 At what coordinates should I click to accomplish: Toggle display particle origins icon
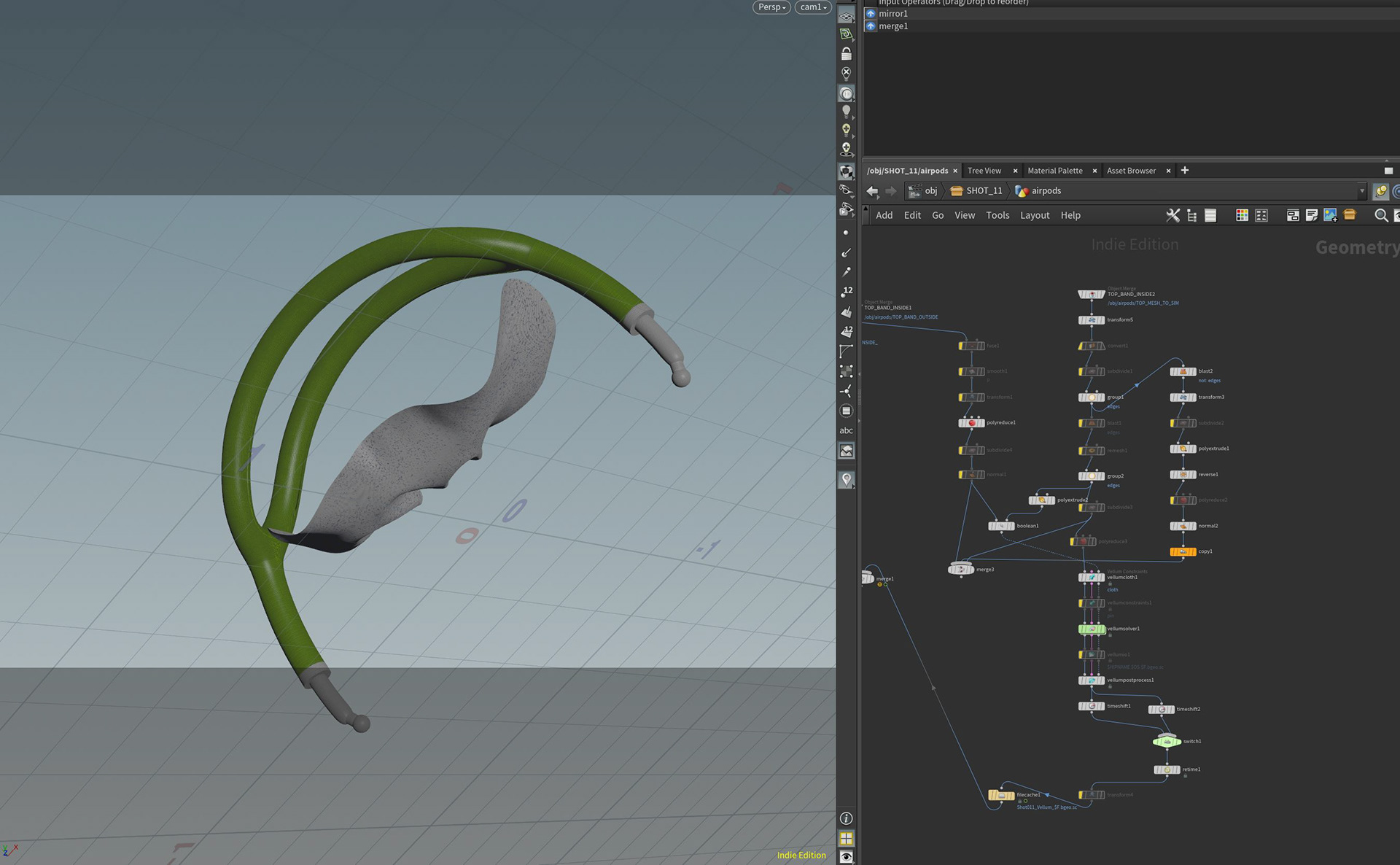click(x=846, y=391)
